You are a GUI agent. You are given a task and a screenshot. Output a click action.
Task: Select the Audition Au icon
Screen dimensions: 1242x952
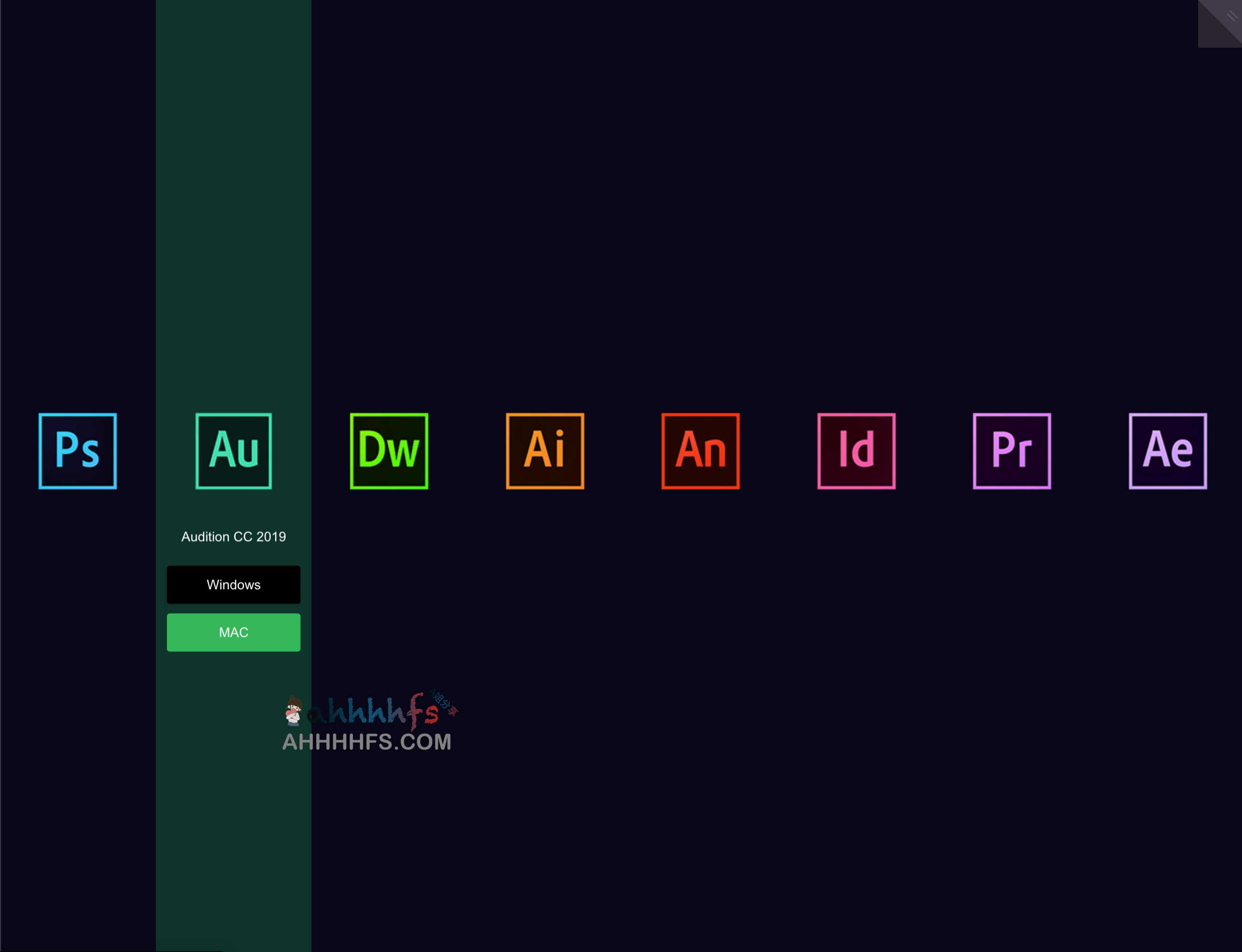click(x=233, y=451)
